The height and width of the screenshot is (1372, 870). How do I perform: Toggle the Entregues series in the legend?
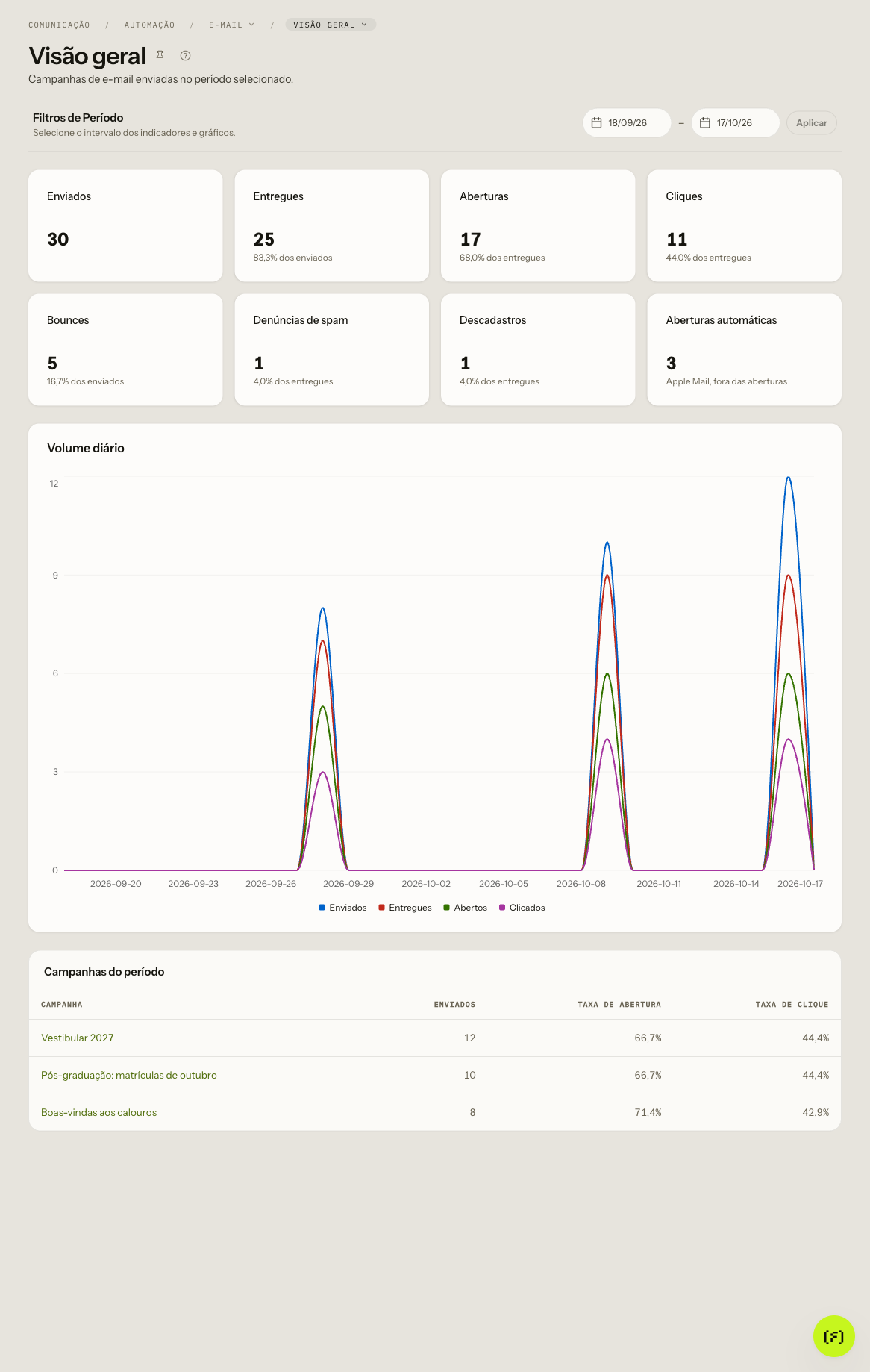coord(405,908)
